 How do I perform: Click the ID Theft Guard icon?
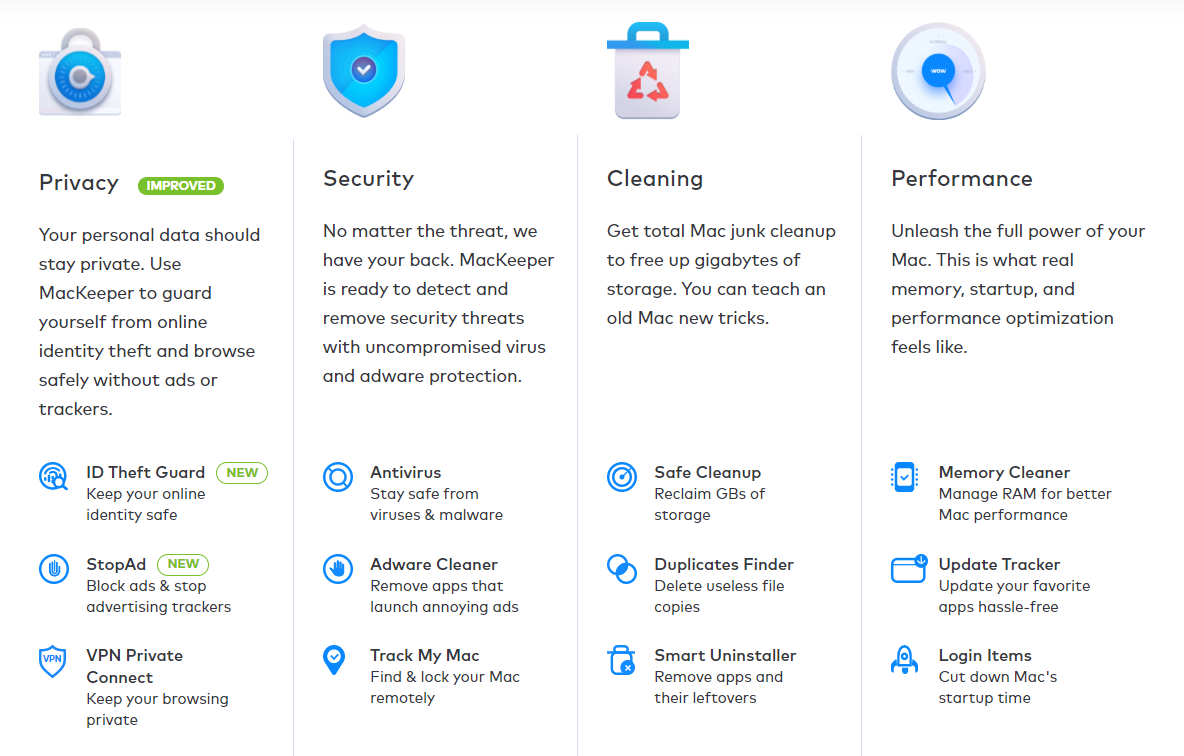[x=53, y=476]
